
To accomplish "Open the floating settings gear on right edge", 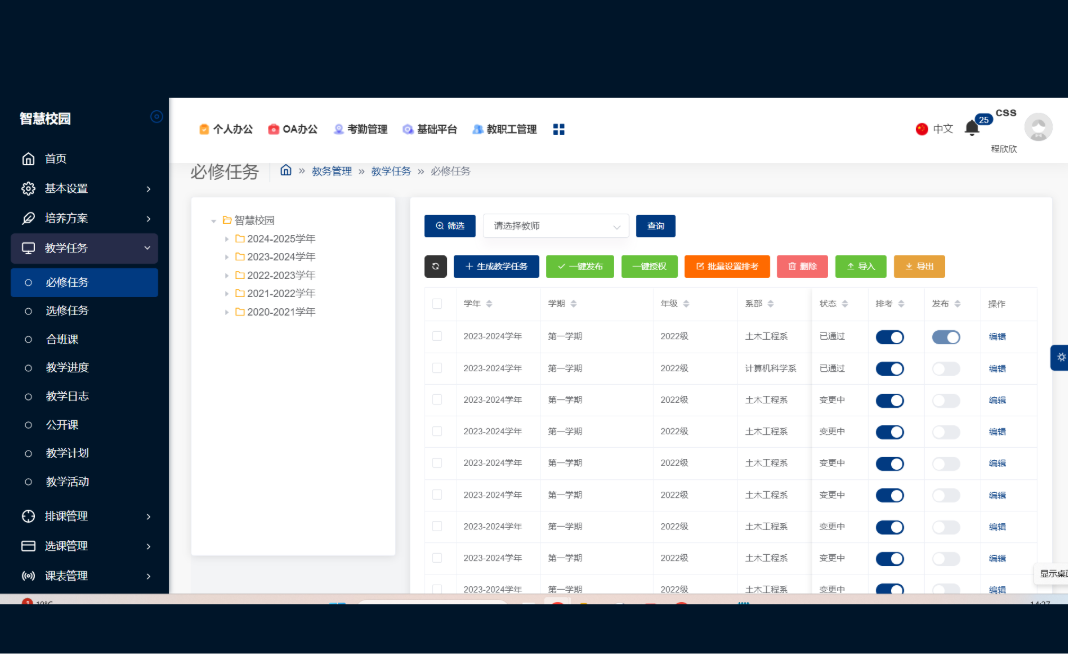I will tap(1060, 358).
